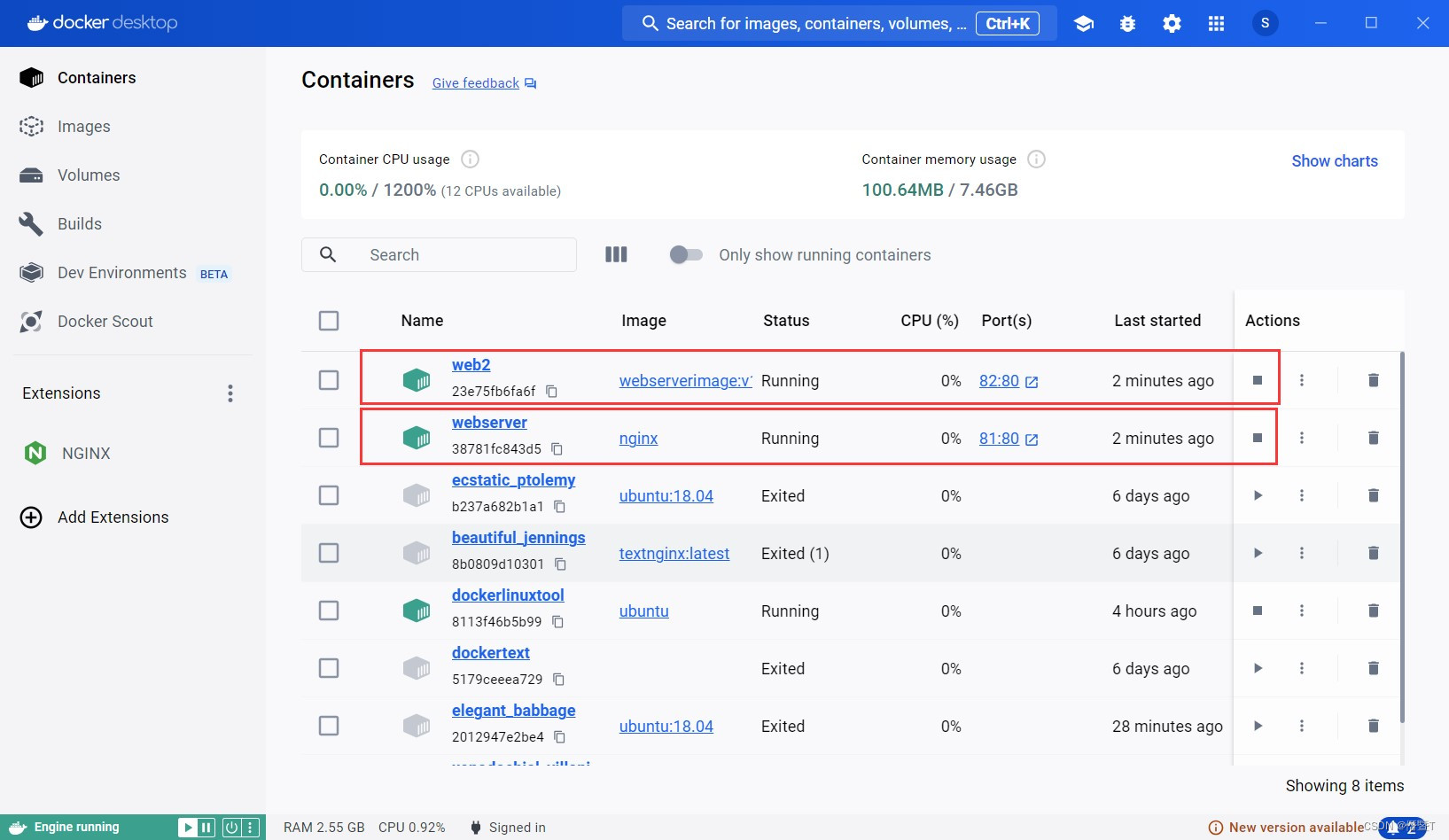1449x840 pixels.
Task: Open the manage columns icon
Action: (x=616, y=254)
